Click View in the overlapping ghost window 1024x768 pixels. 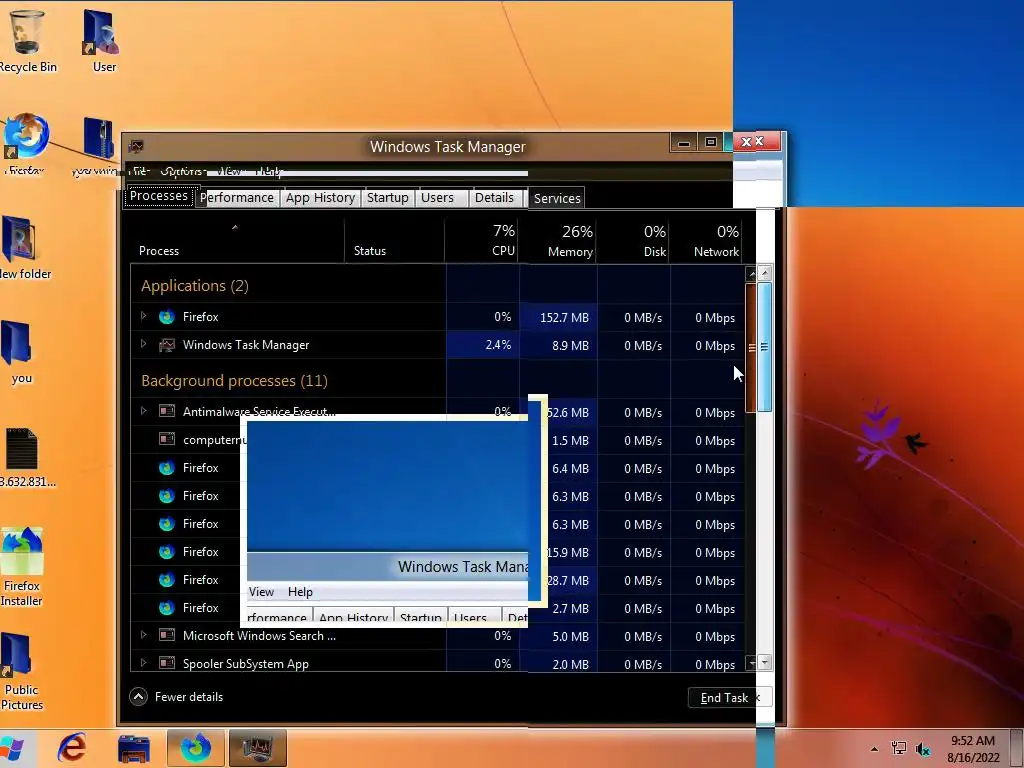click(x=261, y=592)
